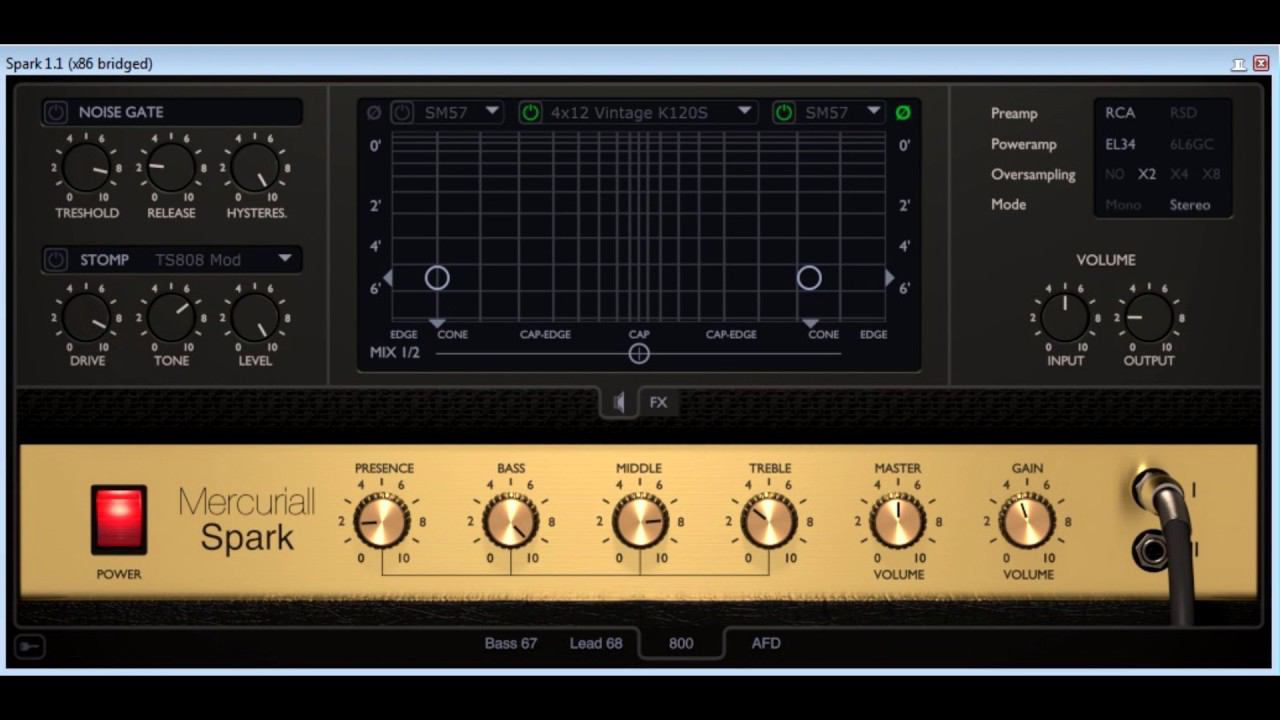The image size is (1280, 720).
Task: Select the right microphone position circle
Action: point(809,278)
